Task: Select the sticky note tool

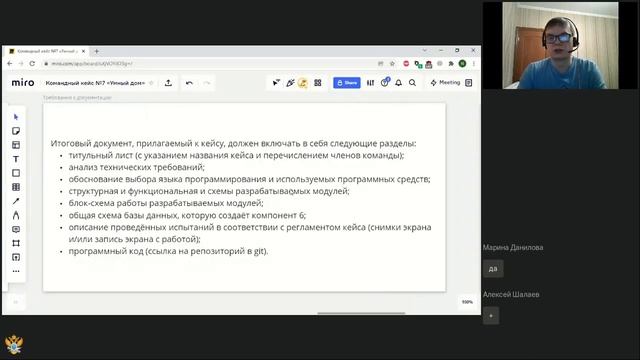Action: 16,131
